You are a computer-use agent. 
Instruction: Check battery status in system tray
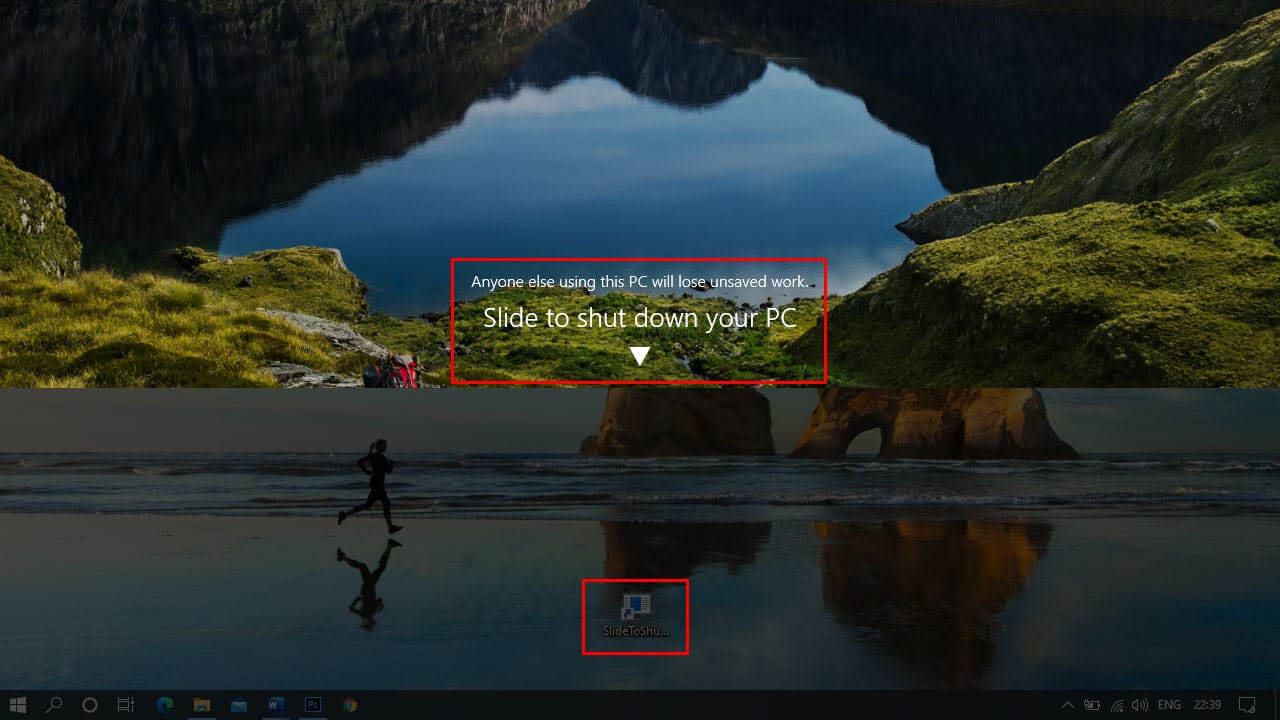(x=1092, y=705)
